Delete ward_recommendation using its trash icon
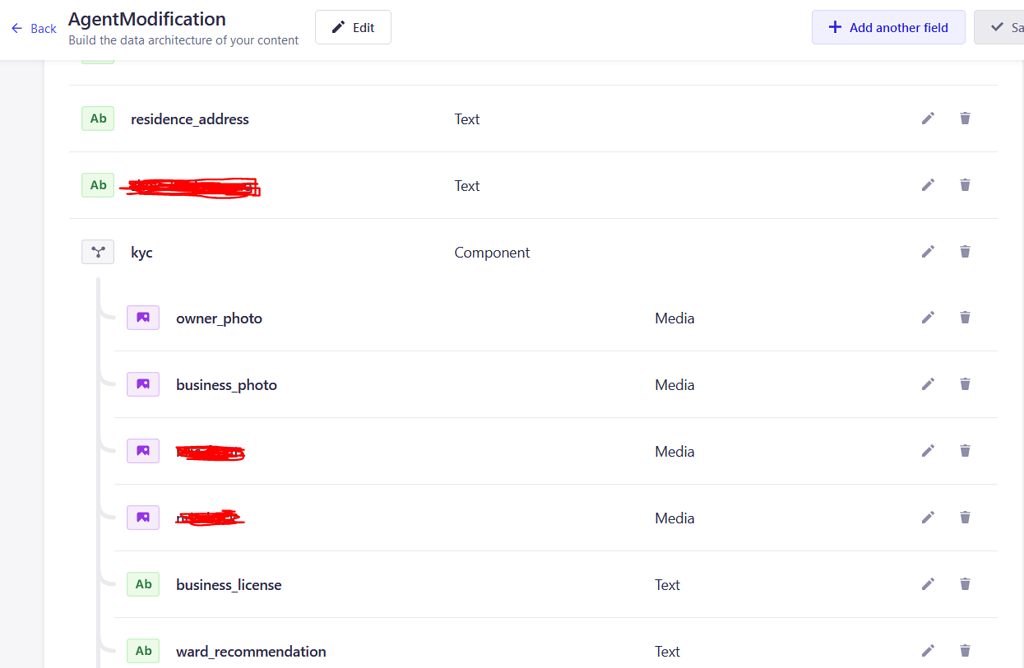Image resolution: width=1024 pixels, height=668 pixels. click(x=964, y=651)
